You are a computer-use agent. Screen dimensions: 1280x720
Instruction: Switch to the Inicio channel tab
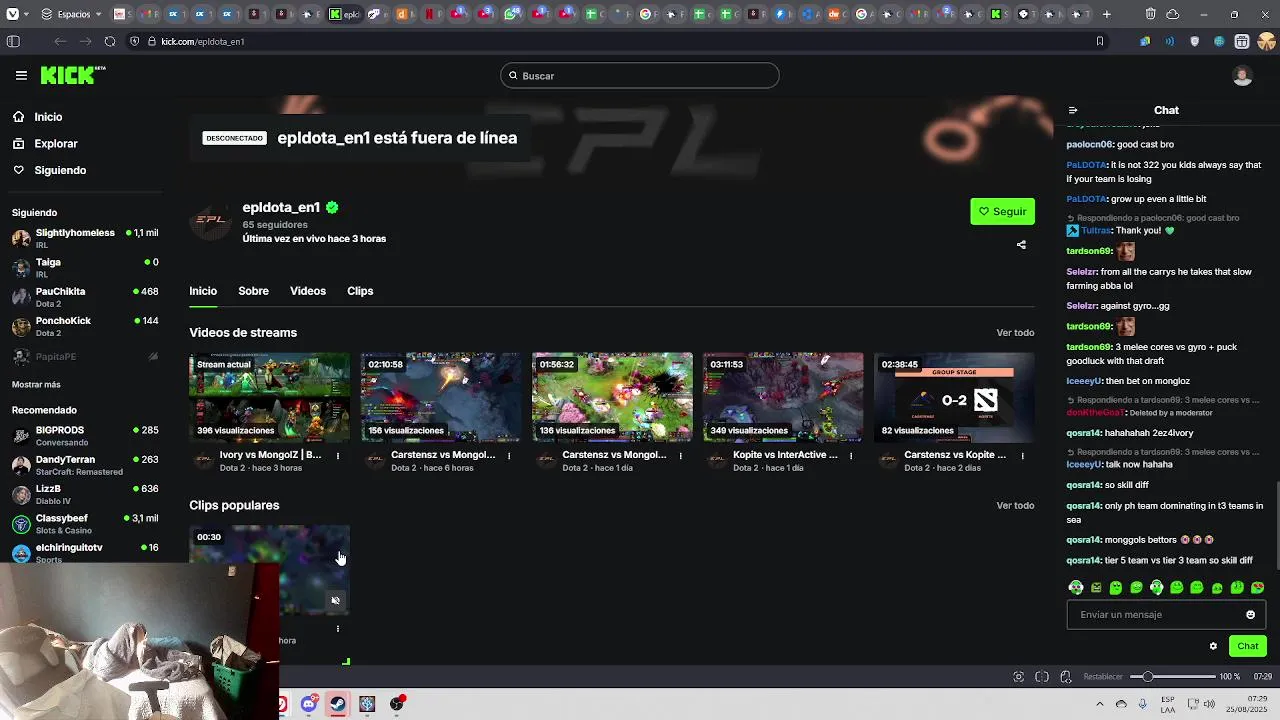[x=203, y=291]
